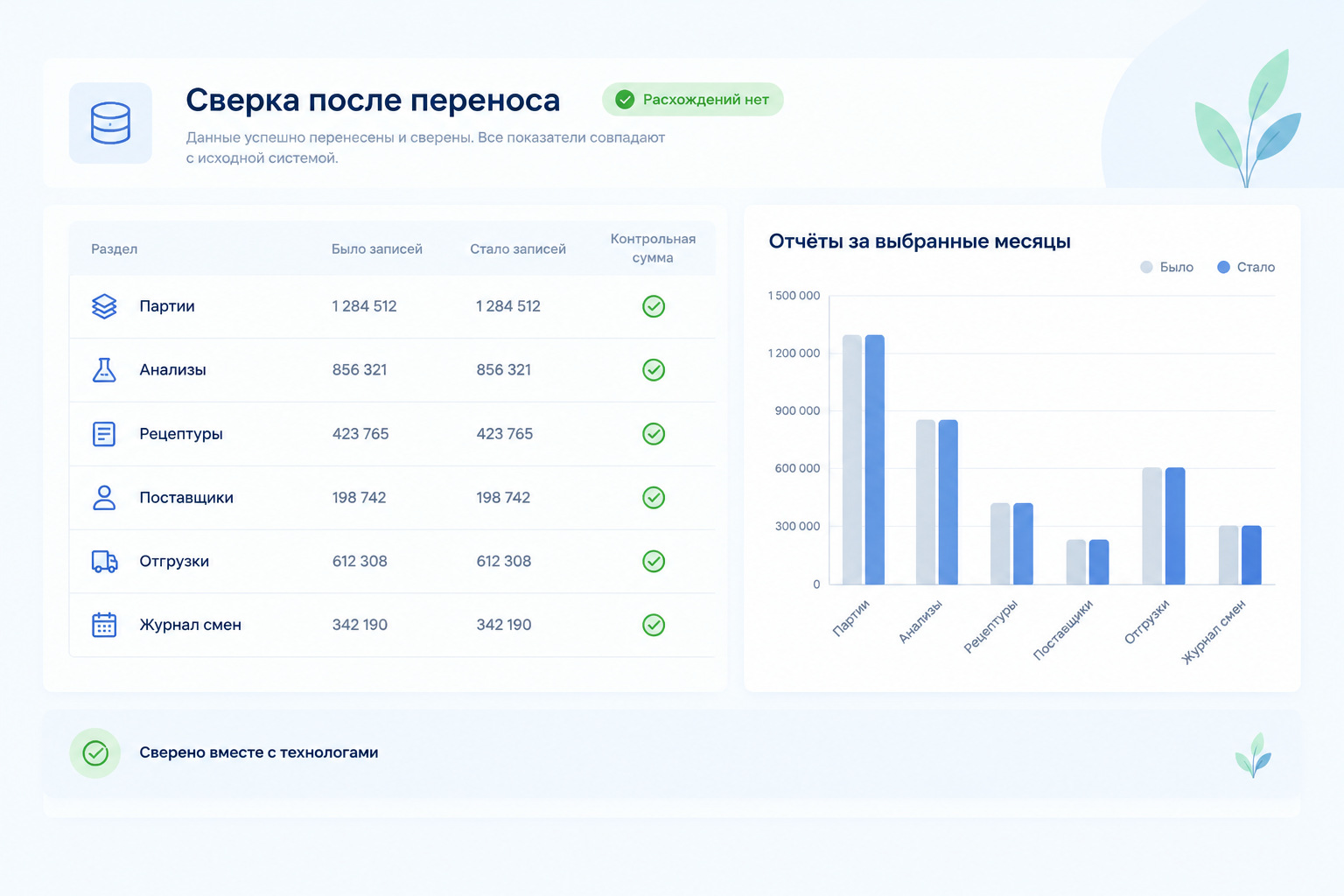Click the Расхождений нет status badge
Screen dimensions: 1344x896
pos(693,100)
